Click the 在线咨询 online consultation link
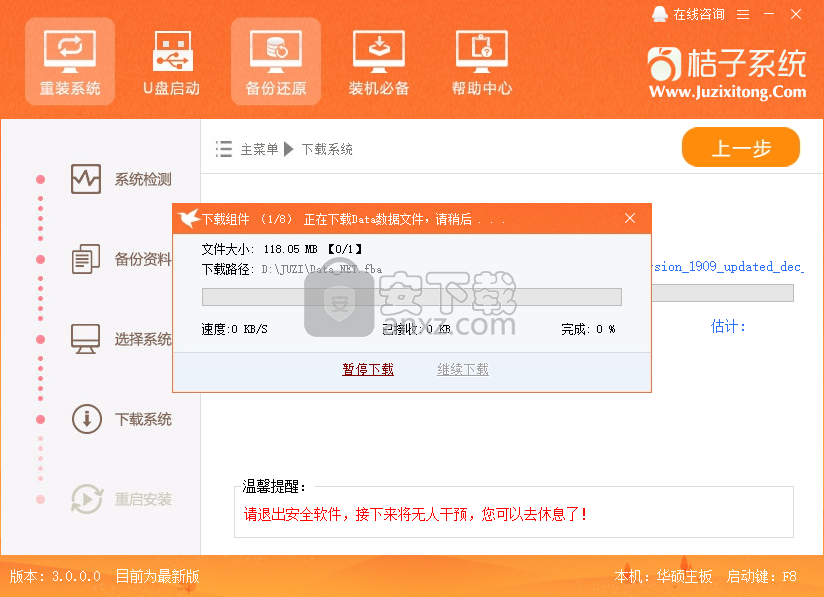This screenshot has height=597, width=824. (688, 14)
